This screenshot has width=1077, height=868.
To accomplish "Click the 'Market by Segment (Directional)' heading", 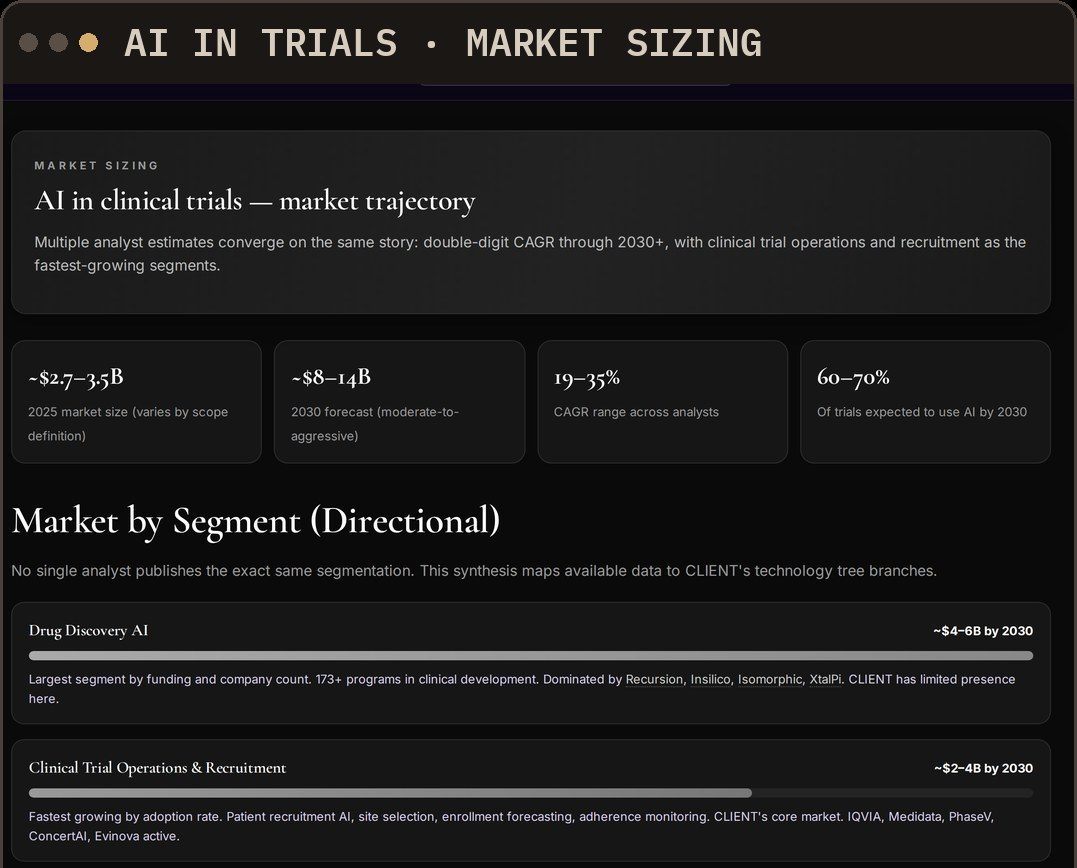I will point(256,521).
